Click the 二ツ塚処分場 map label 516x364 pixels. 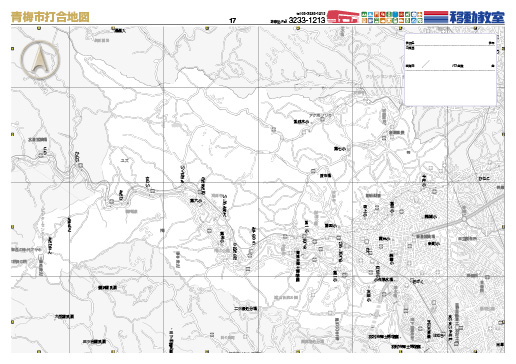246,309
